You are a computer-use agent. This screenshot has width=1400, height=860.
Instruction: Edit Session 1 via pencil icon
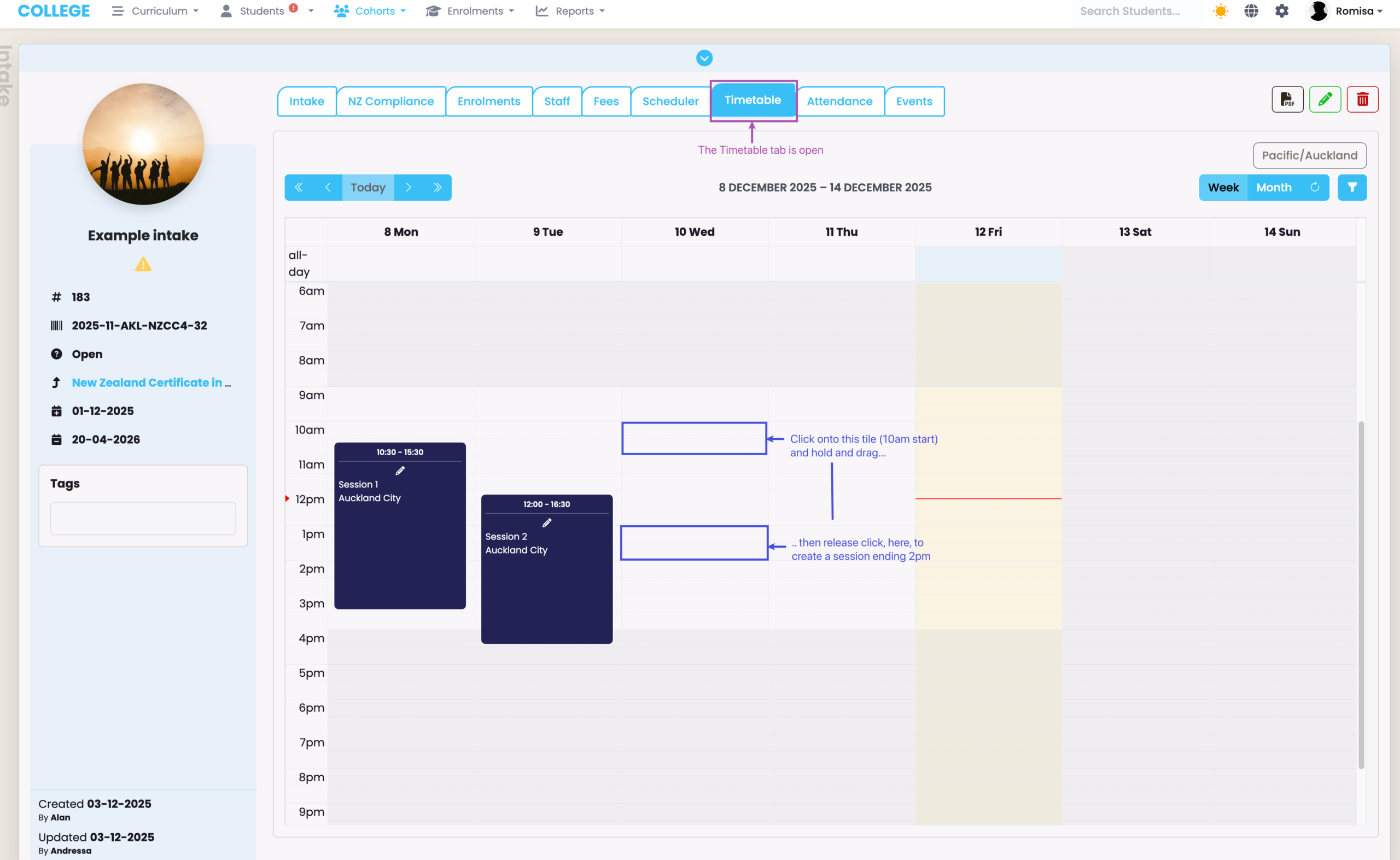pyautogui.click(x=400, y=470)
